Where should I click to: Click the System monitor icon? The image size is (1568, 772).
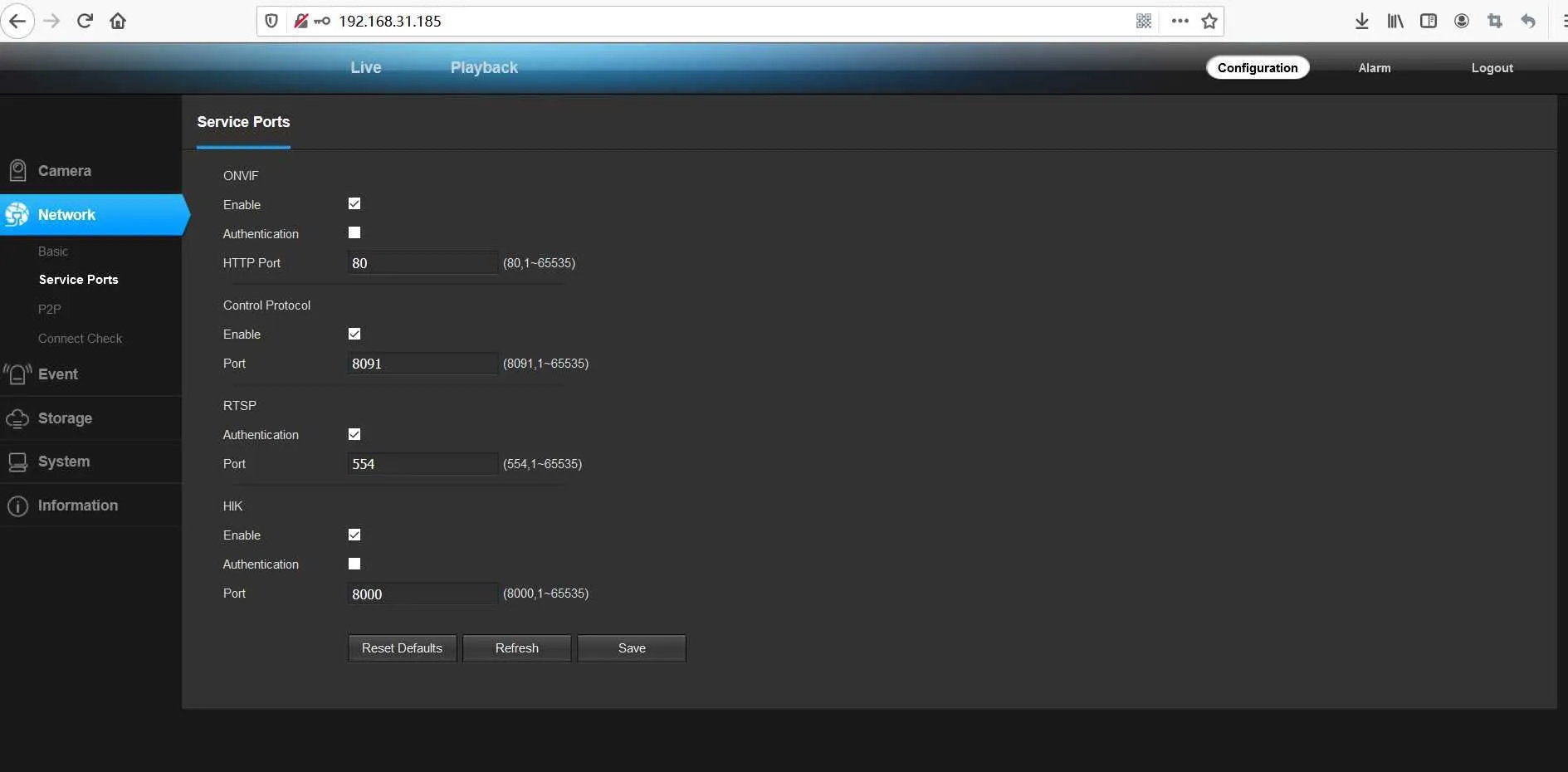[17, 462]
